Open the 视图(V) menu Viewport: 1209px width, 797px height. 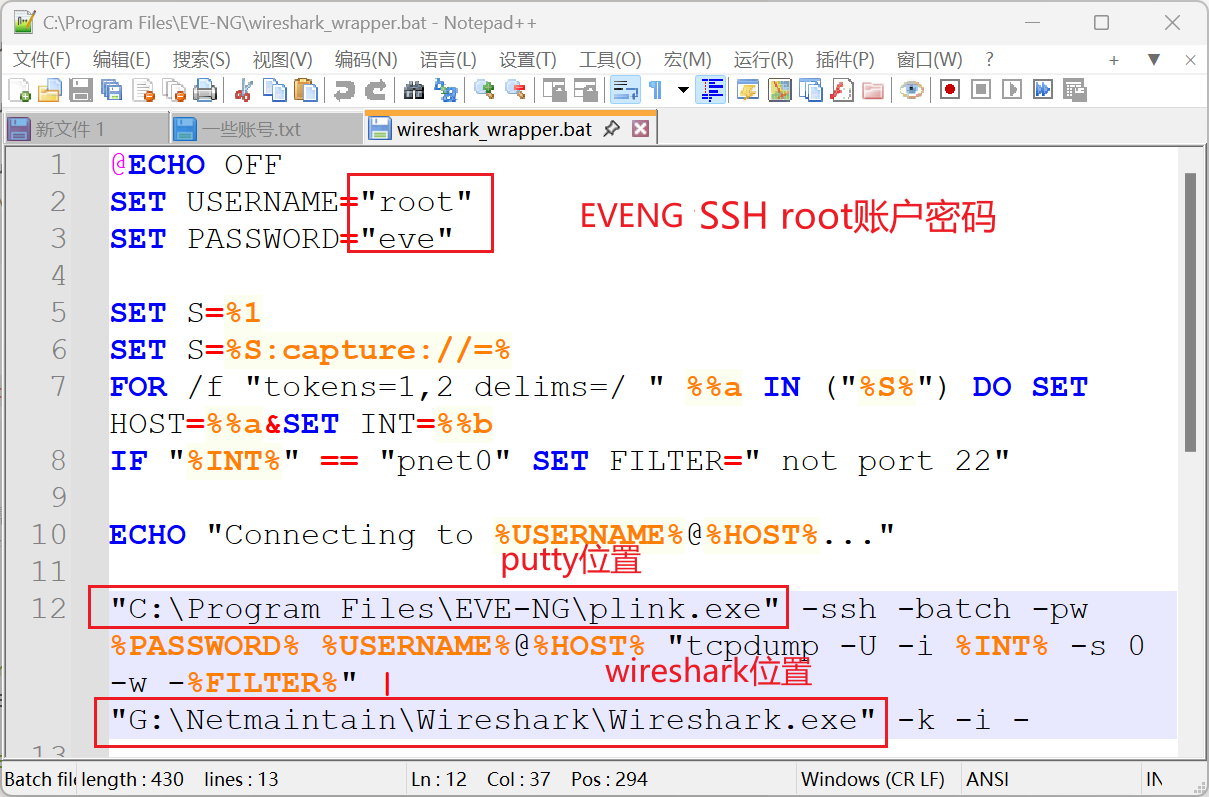pos(282,59)
